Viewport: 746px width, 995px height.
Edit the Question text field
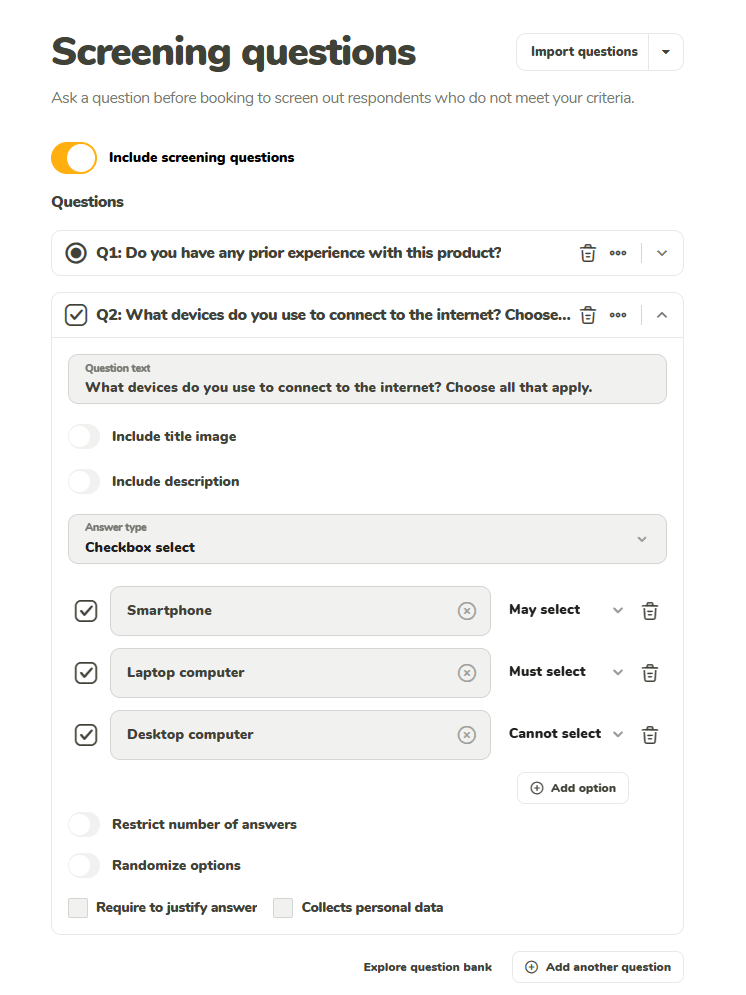(x=367, y=387)
